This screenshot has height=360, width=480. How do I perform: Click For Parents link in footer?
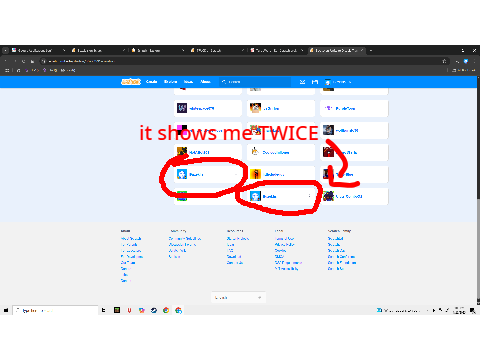129,245
